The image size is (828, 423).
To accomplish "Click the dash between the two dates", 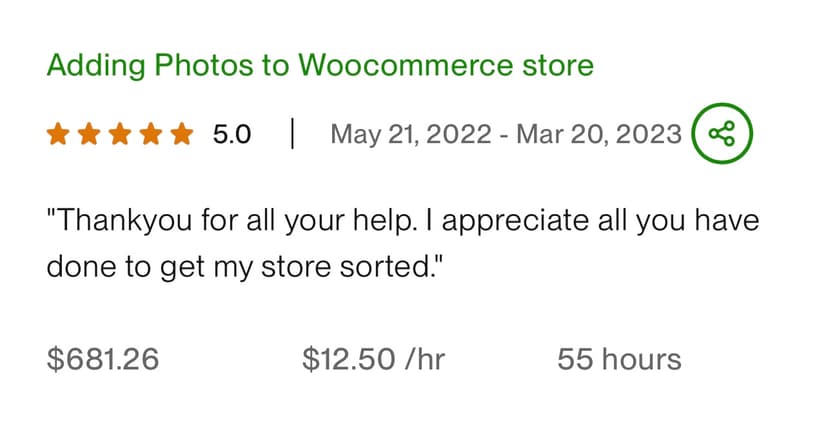I will pyautogui.click(x=504, y=134).
